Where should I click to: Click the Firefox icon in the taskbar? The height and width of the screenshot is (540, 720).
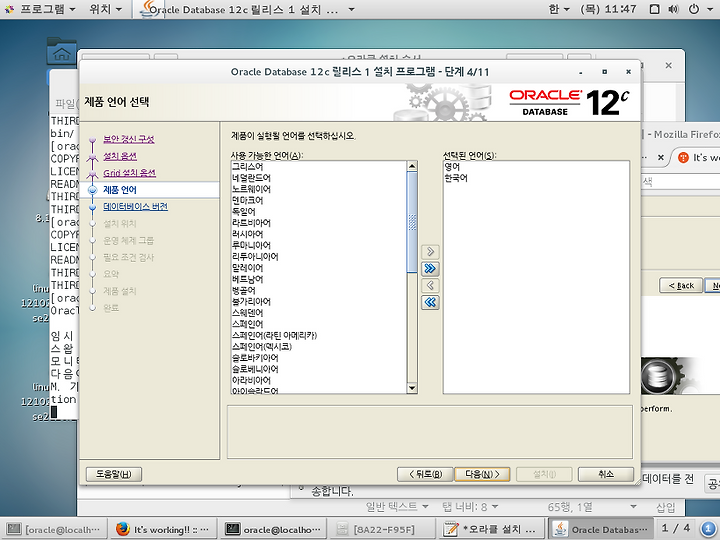tap(123, 529)
